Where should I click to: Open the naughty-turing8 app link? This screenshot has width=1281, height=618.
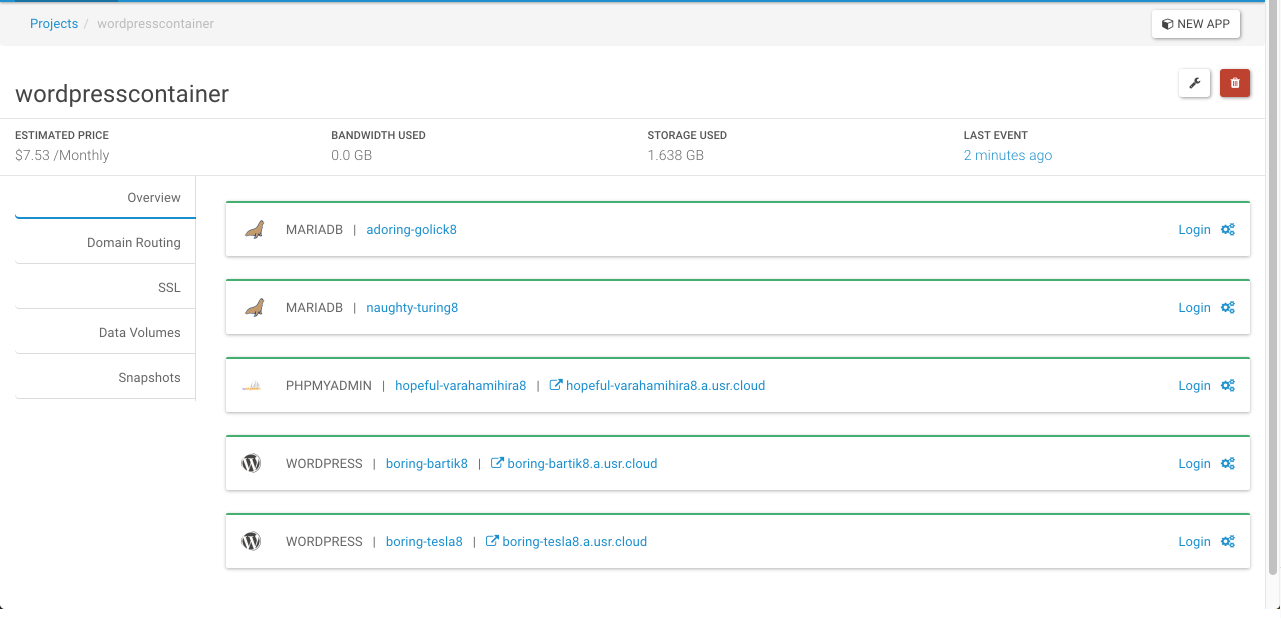412,307
